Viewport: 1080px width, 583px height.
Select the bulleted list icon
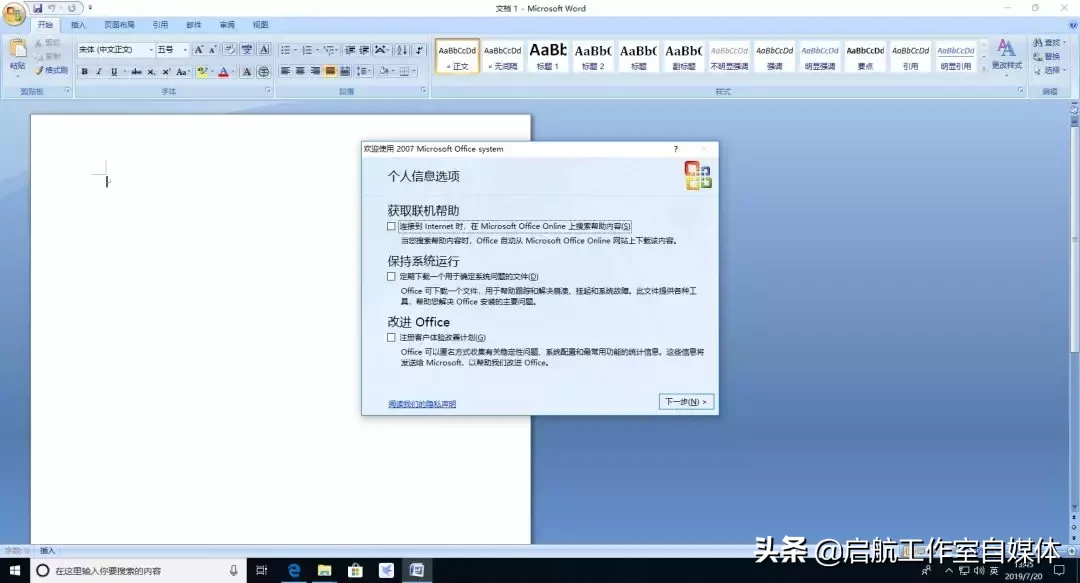pyautogui.click(x=286, y=50)
